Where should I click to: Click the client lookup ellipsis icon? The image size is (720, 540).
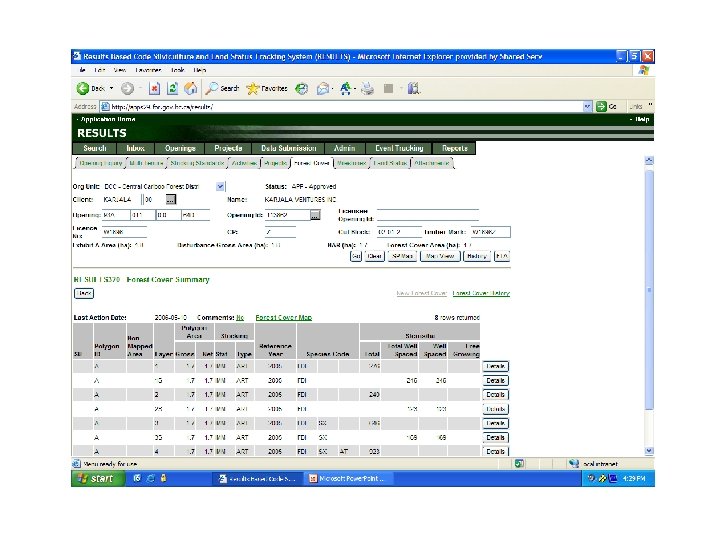(x=171, y=199)
